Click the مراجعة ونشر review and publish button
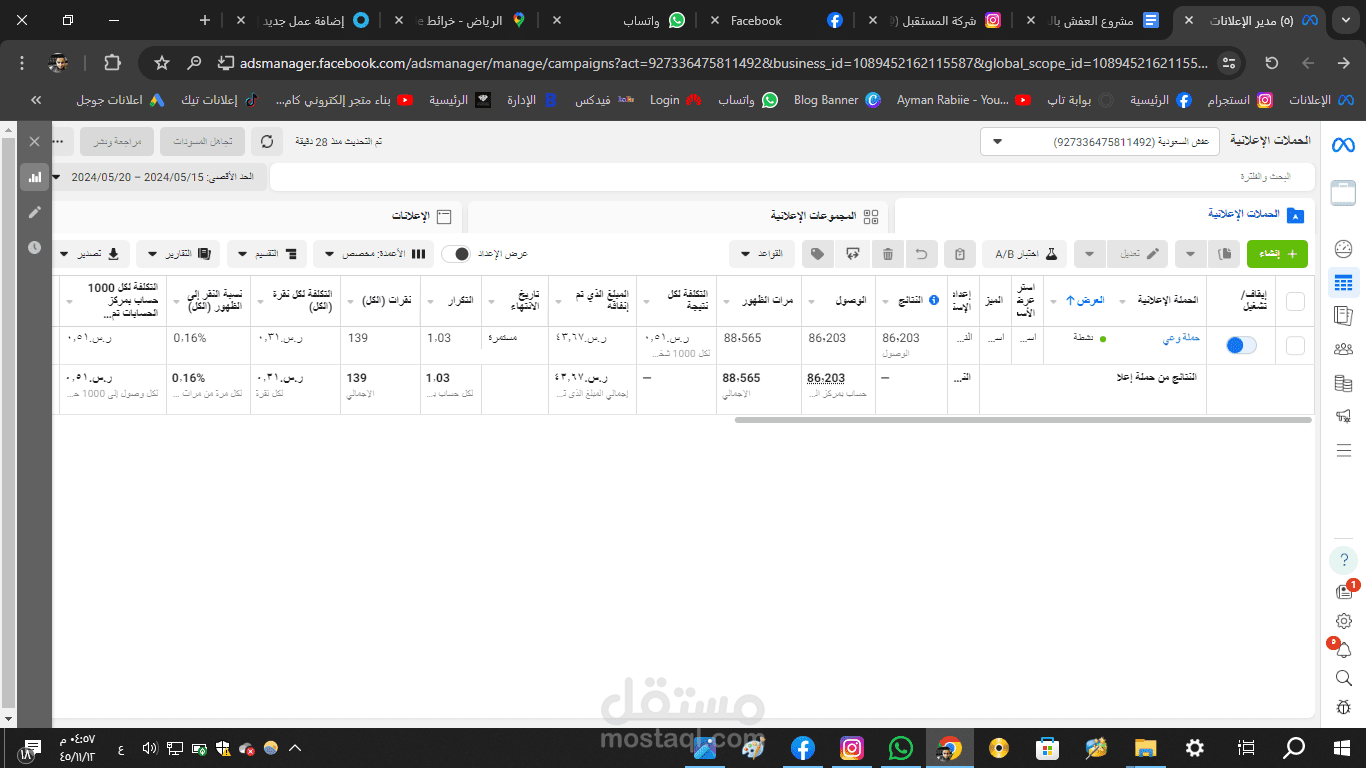The height and width of the screenshot is (768, 1366). 117,142
